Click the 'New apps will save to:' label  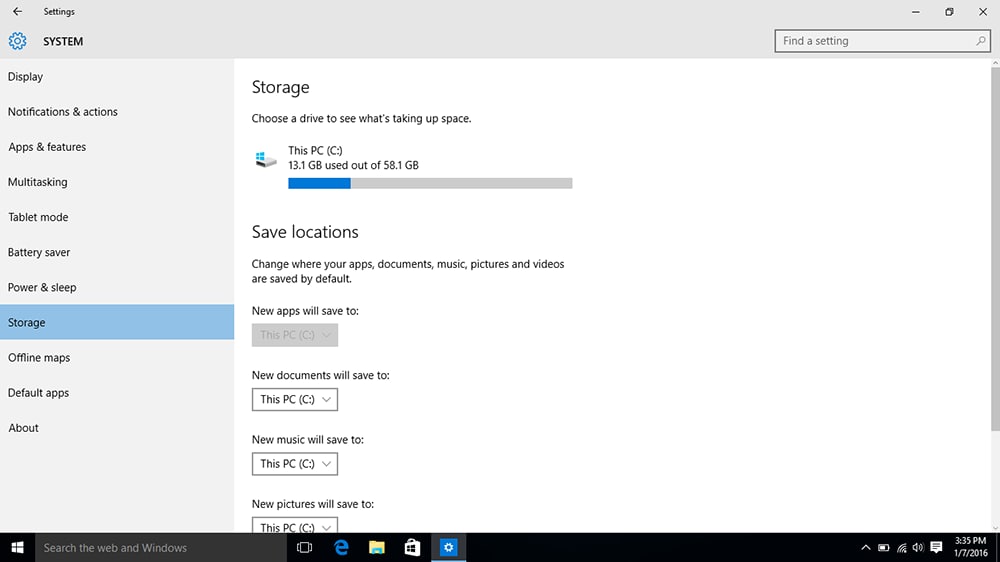pyautogui.click(x=305, y=311)
